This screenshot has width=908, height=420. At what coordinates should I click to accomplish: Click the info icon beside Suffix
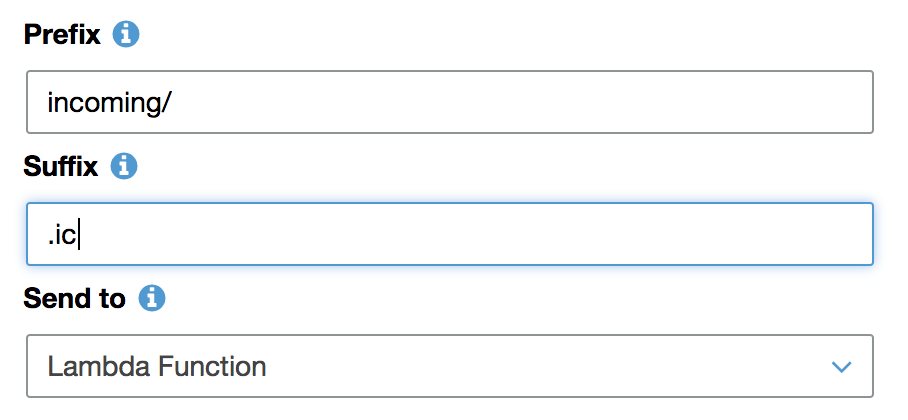(123, 166)
